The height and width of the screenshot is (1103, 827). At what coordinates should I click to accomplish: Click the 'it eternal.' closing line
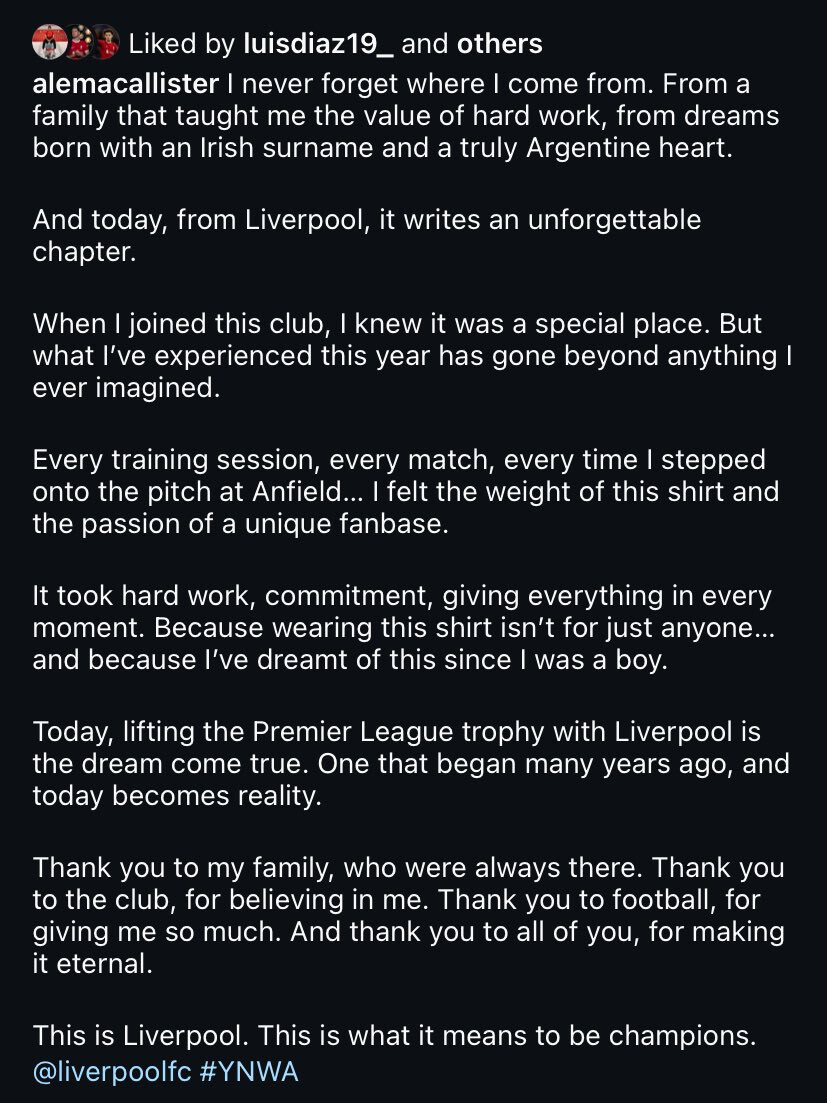(x=92, y=963)
